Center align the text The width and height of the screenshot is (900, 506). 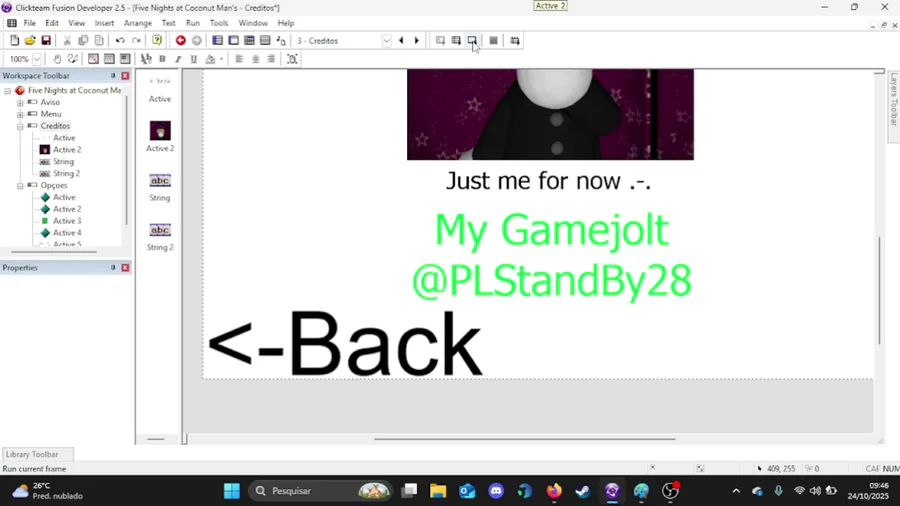[x=255, y=59]
